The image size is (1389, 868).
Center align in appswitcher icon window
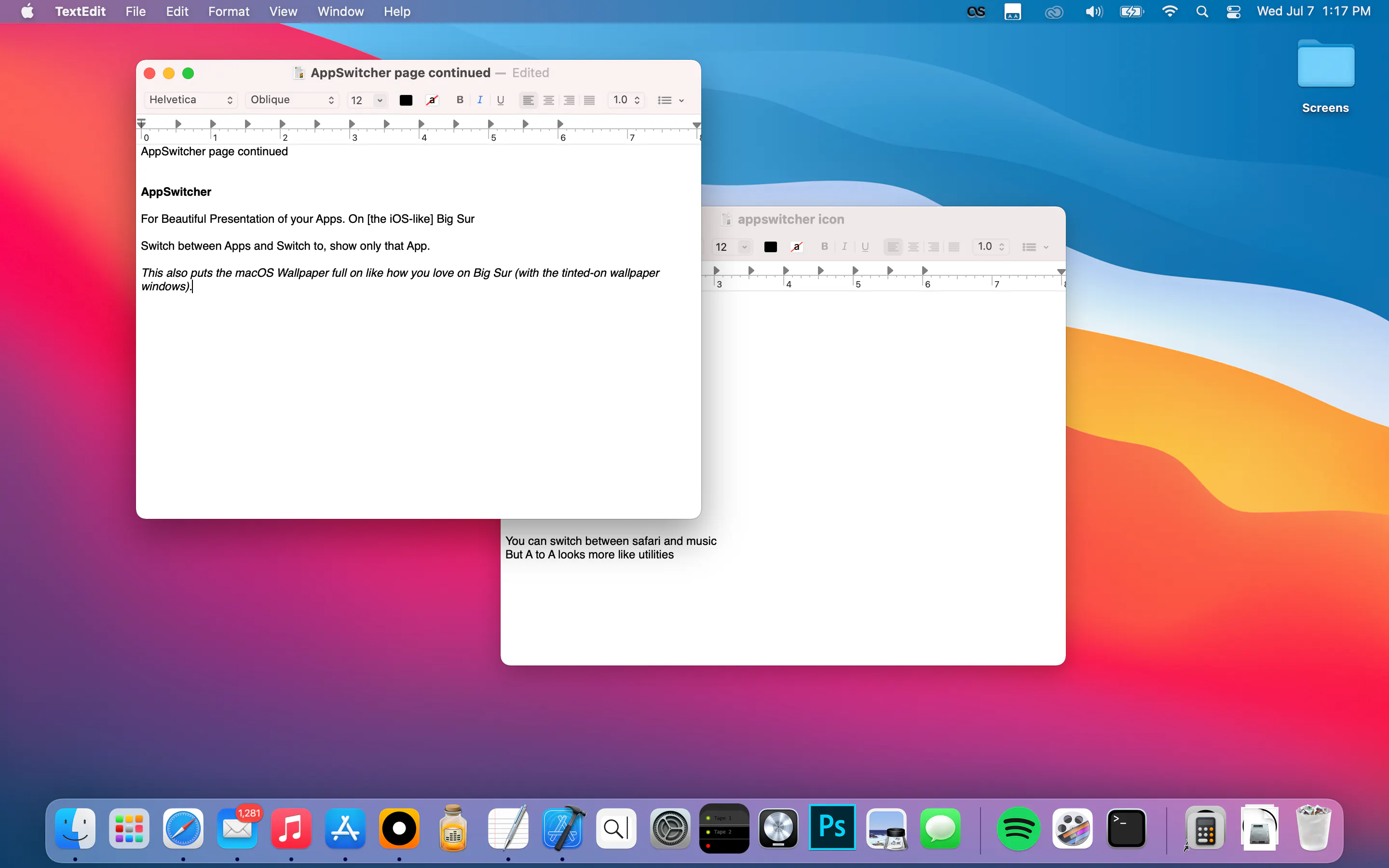pyautogui.click(x=913, y=247)
